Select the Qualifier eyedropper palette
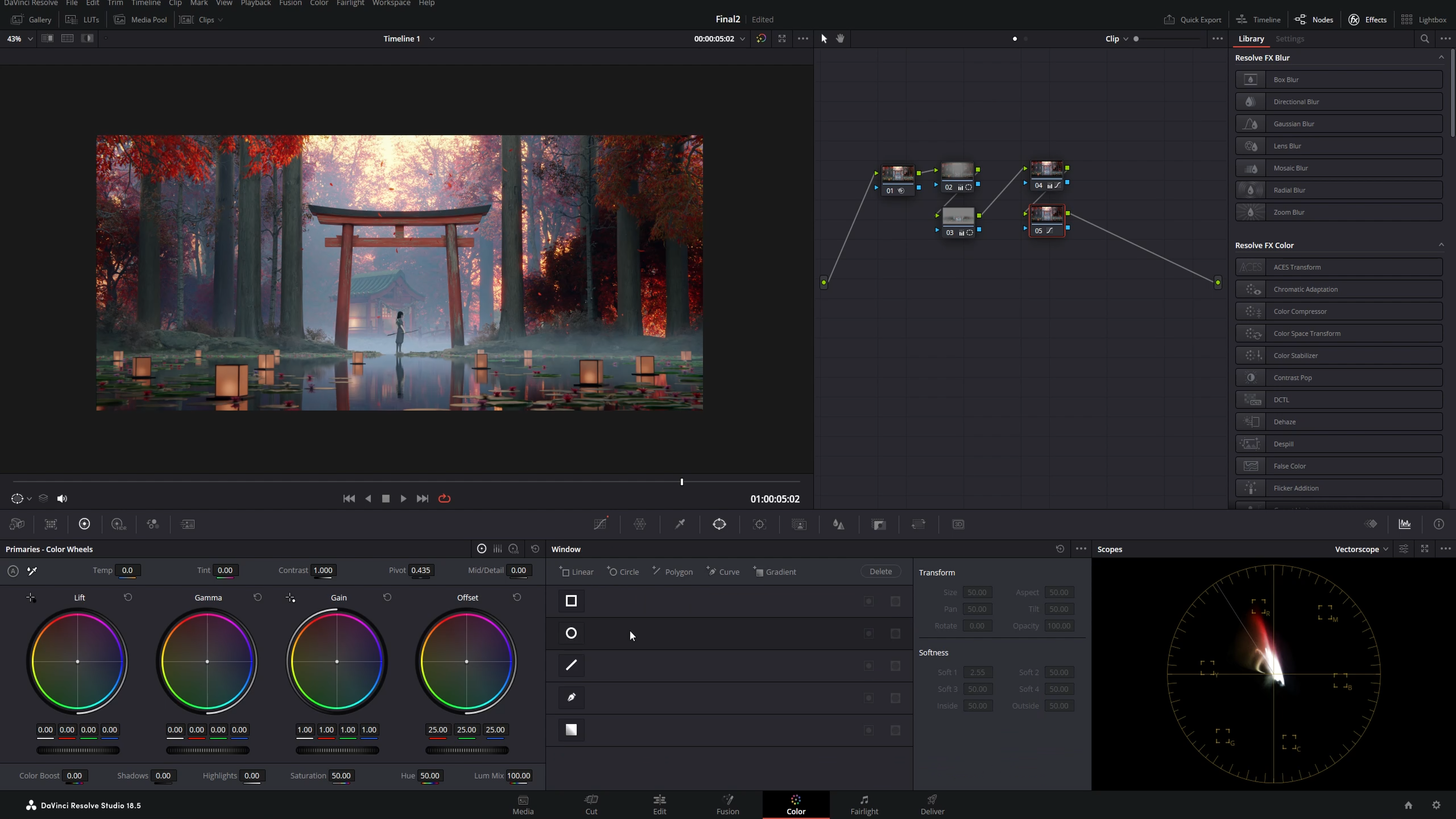This screenshot has width=1456, height=819. (680, 524)
